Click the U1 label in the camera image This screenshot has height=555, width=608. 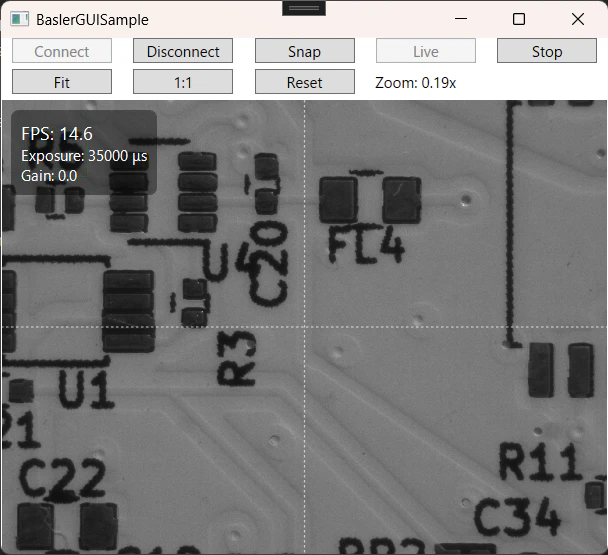click(86, 389)
